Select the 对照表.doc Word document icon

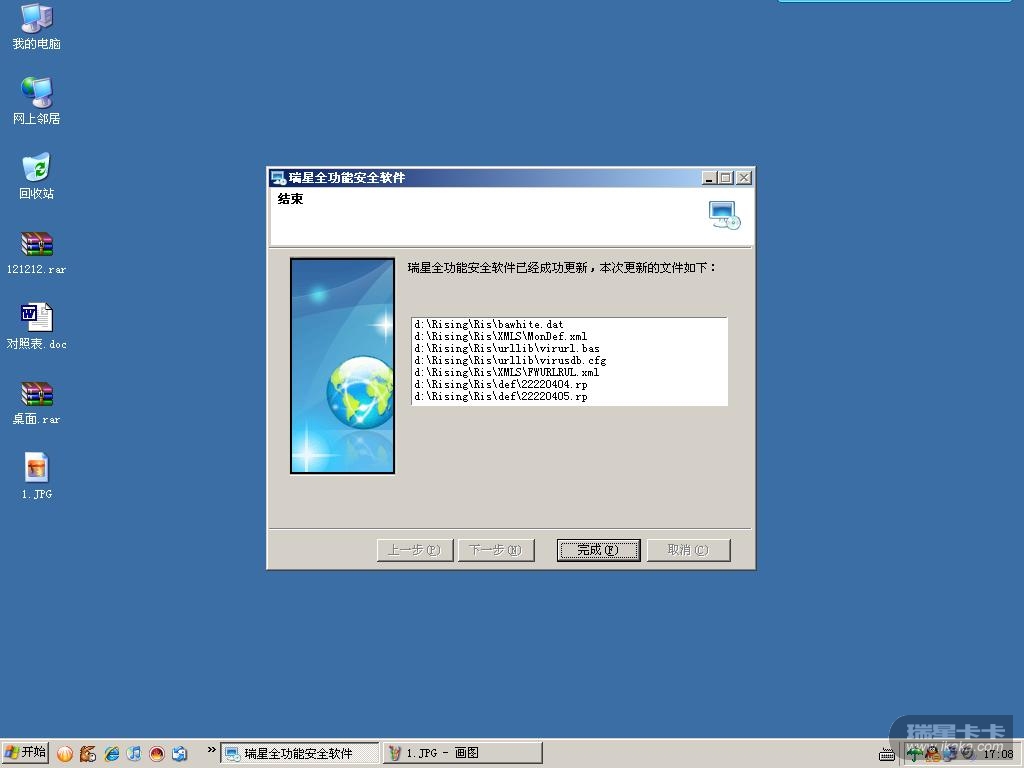point(37,327)
